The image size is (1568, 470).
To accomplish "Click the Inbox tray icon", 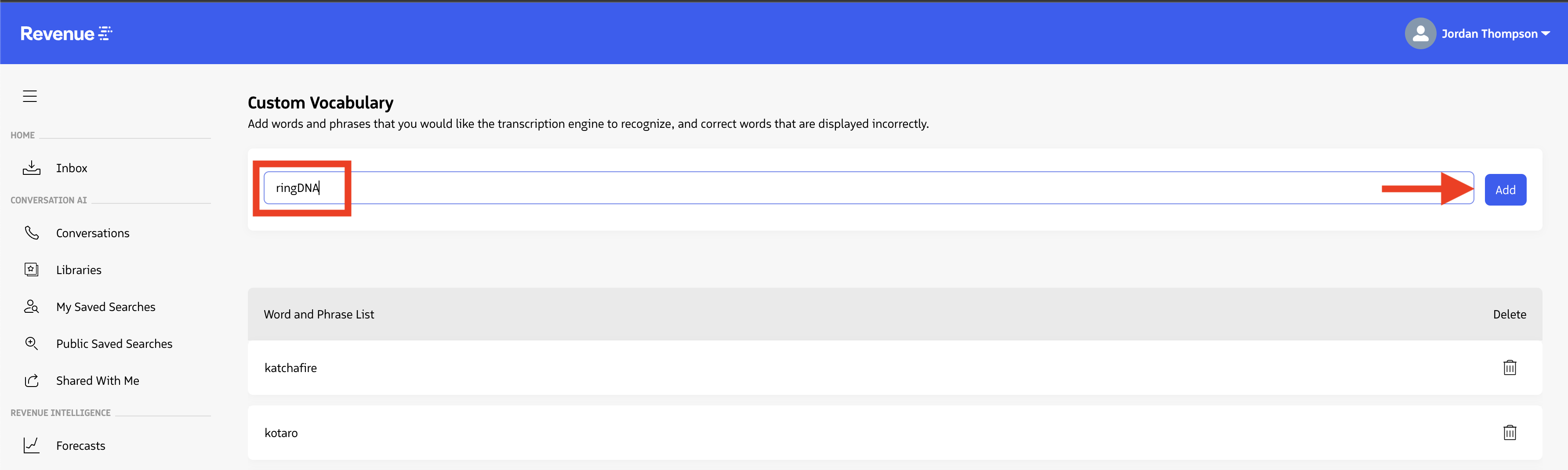I will pos(32,168).
